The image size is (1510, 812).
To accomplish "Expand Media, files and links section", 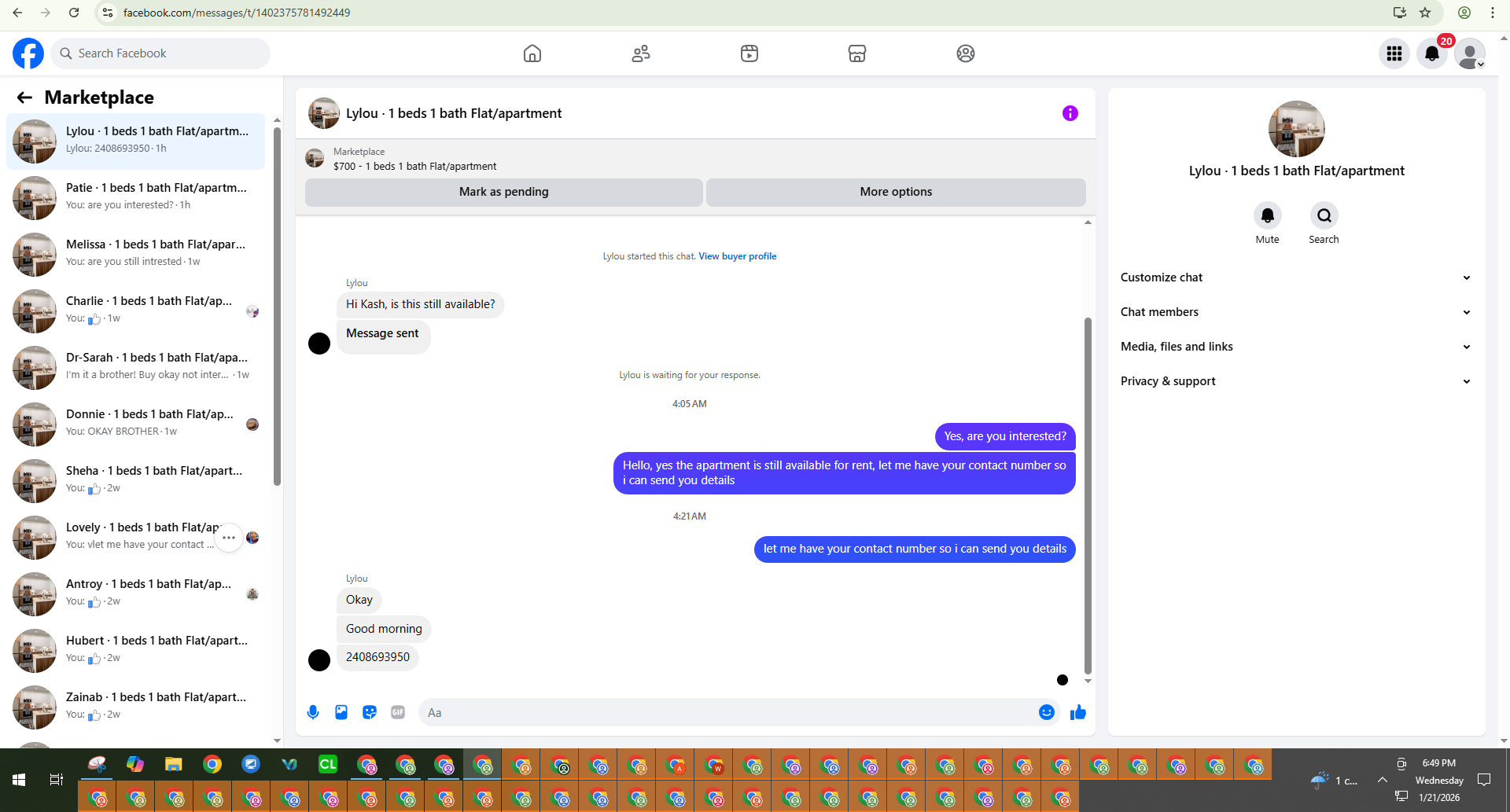I will point(1296,347).
